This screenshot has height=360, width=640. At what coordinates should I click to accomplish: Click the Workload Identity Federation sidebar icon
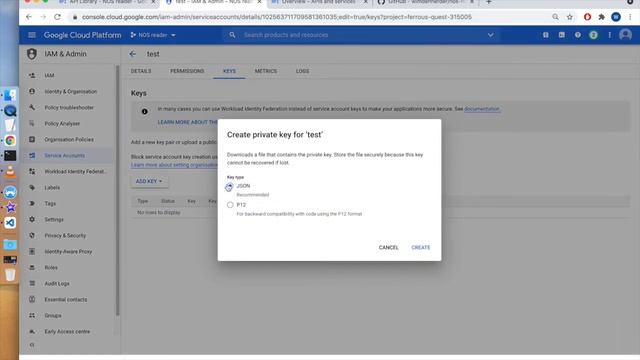tap(32, 171)
